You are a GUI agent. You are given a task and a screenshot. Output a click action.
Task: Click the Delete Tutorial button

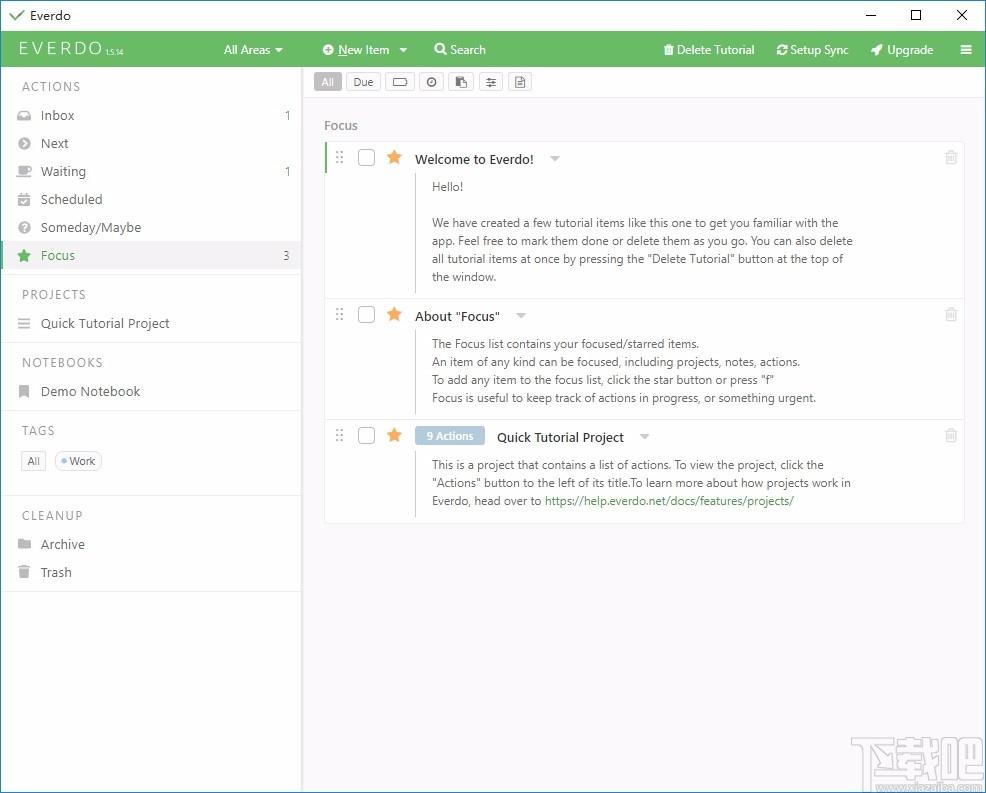[709, 50]
